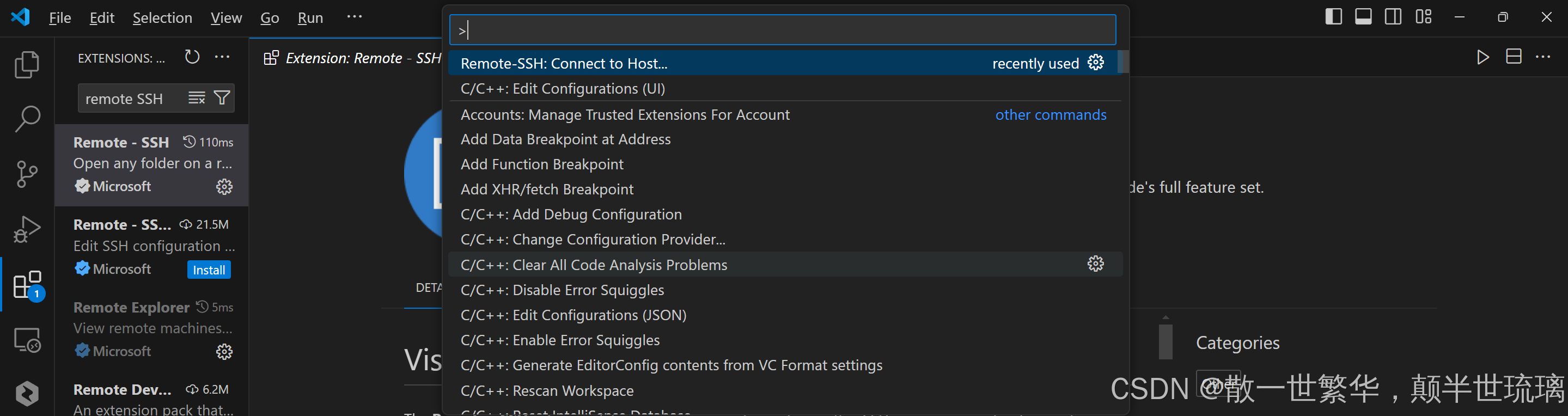Select C/C++: Enable Error Squiggles
1568x416 pixels.
point(785,339)
